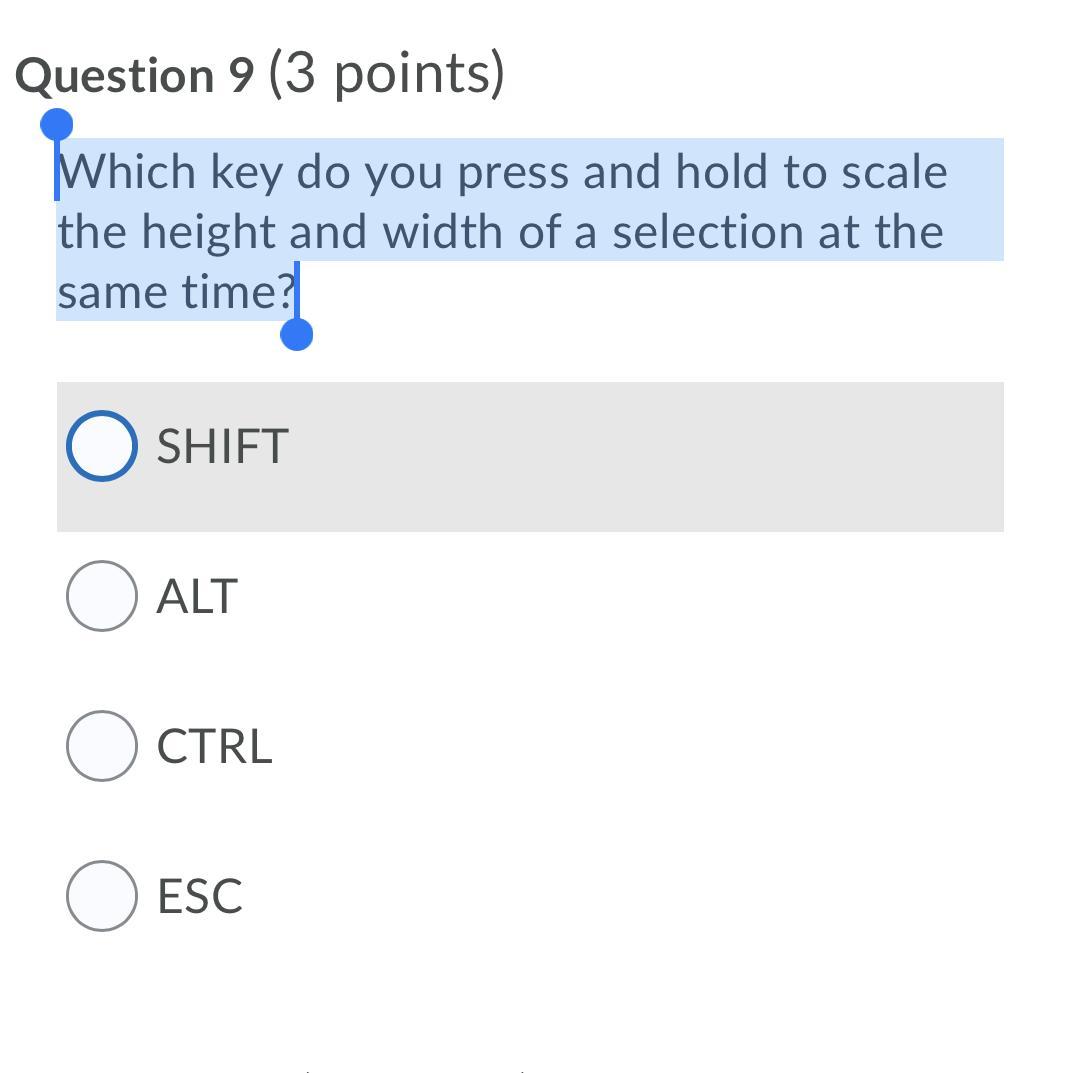This screenshot has width=1073, height=1073.
Task: Mark ESC as the answer
Action: point(102,895)
